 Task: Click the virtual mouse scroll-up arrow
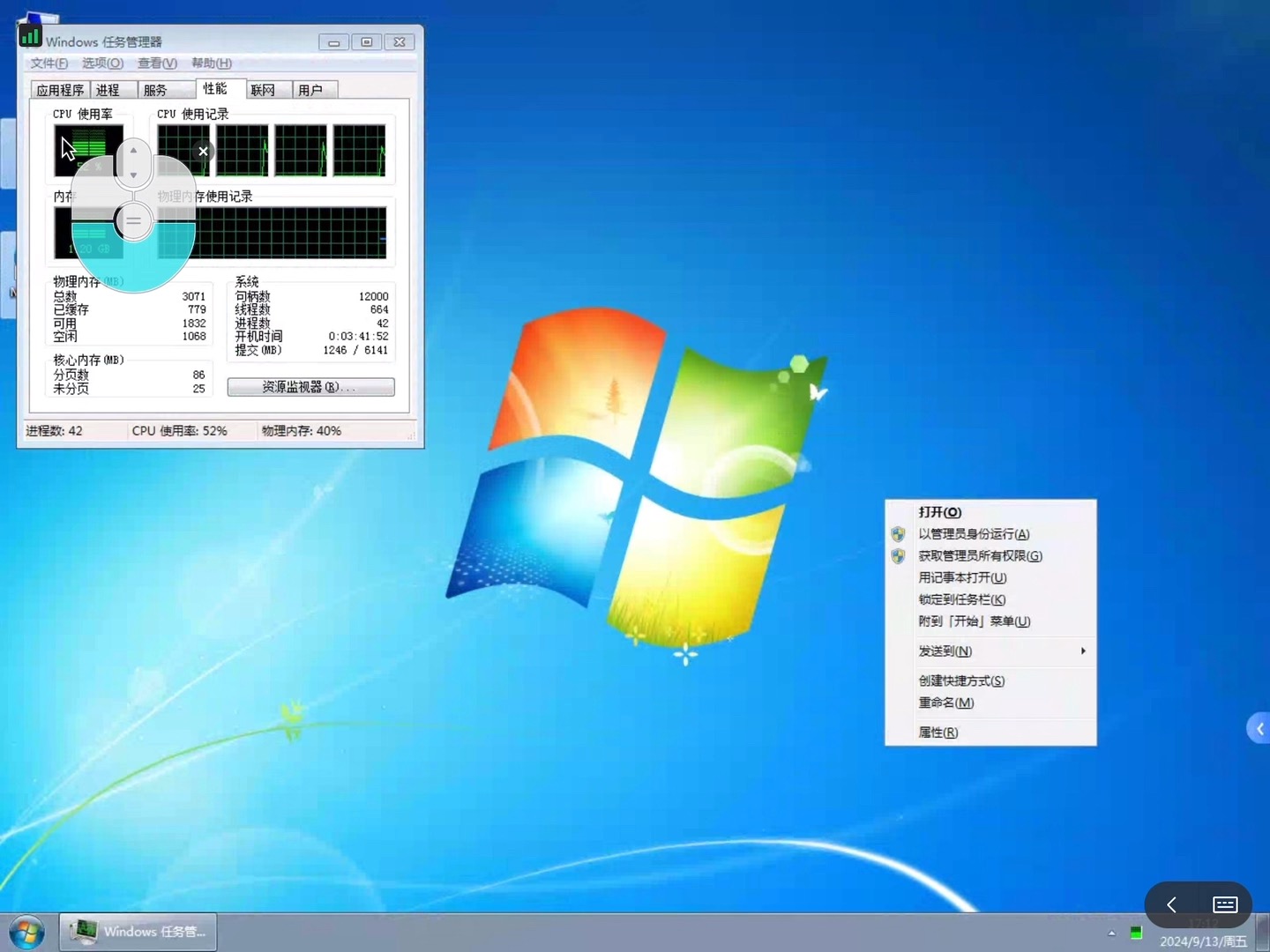tap(133, 151)
